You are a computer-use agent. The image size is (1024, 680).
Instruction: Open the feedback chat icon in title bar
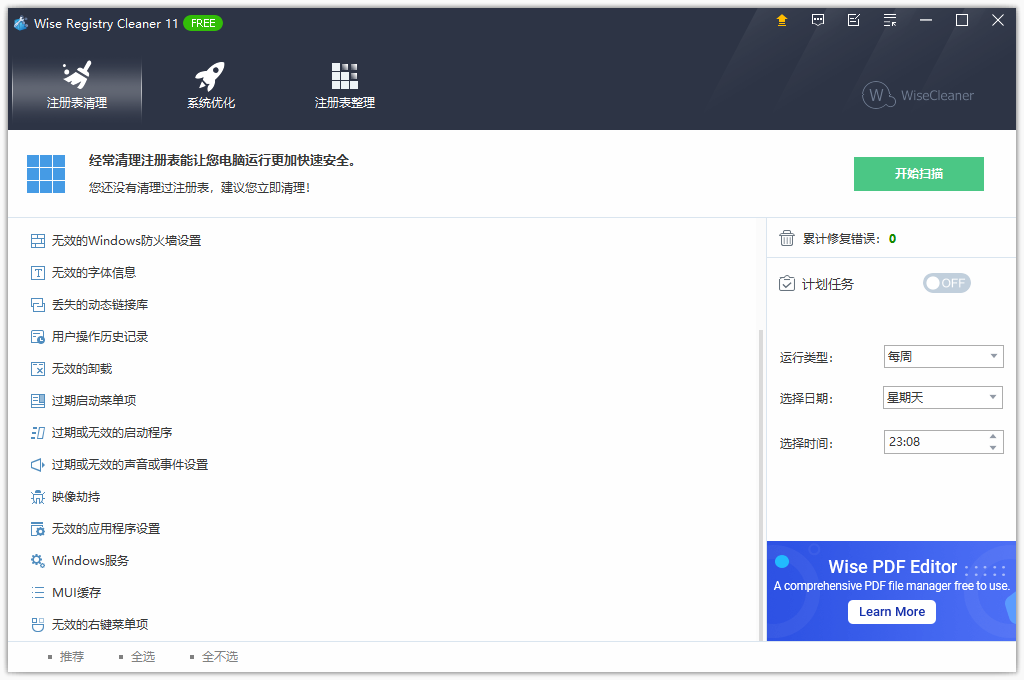[818, 20]
